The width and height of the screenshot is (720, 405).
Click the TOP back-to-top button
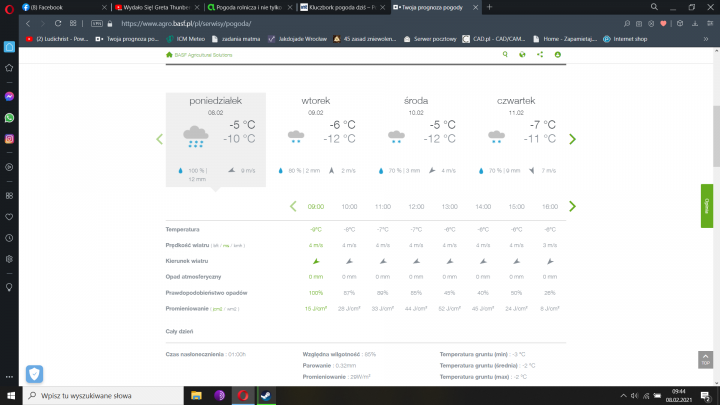[x=705, y=360]
